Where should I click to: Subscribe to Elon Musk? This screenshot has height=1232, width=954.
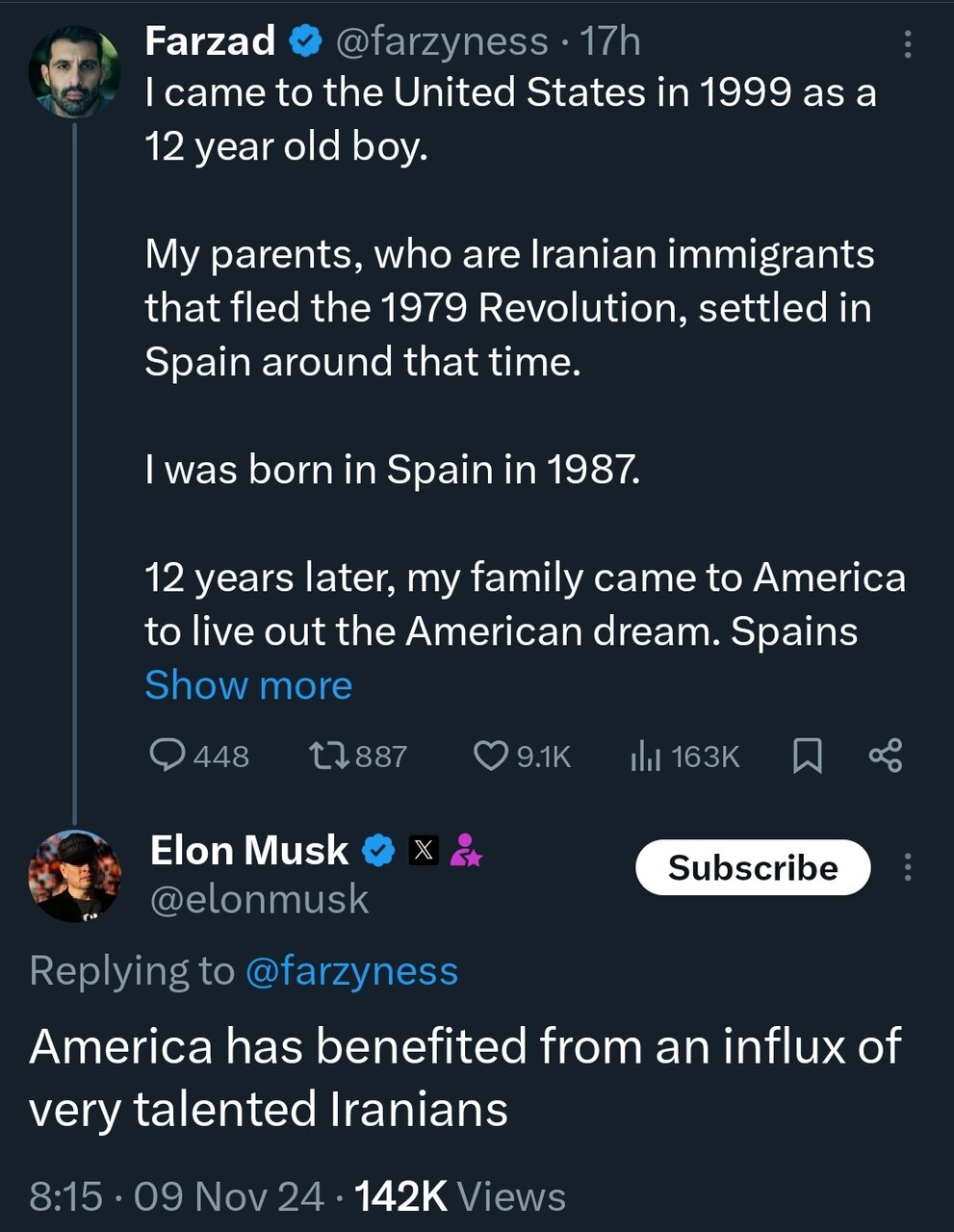click(x=753, y=867)
